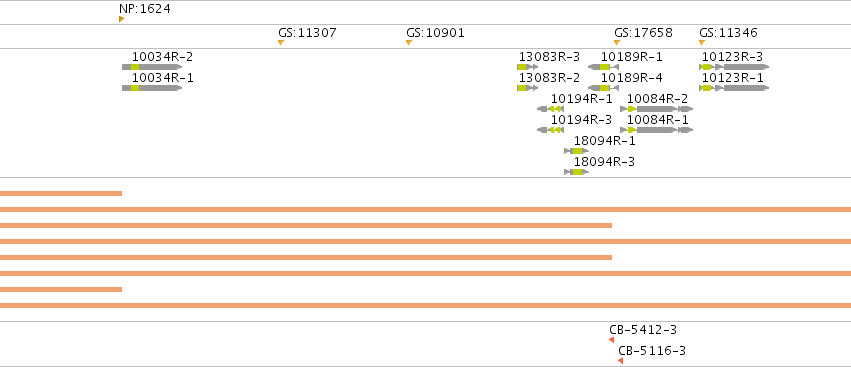Click the GS:11307 label text
851x367 pixels.
[307, 33]
